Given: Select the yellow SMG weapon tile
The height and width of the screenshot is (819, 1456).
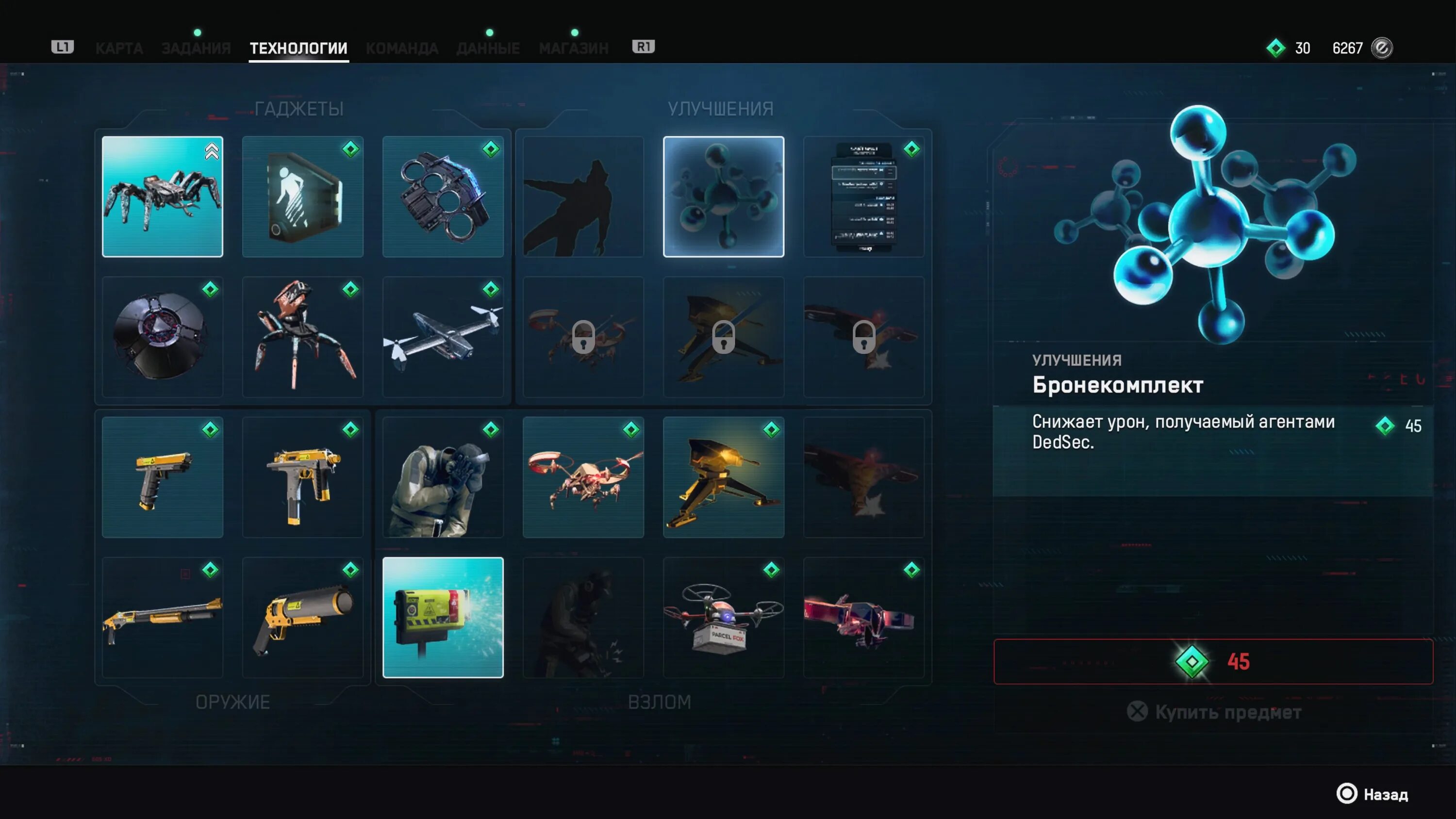Looking at the screenshot, I should (302, 477).
